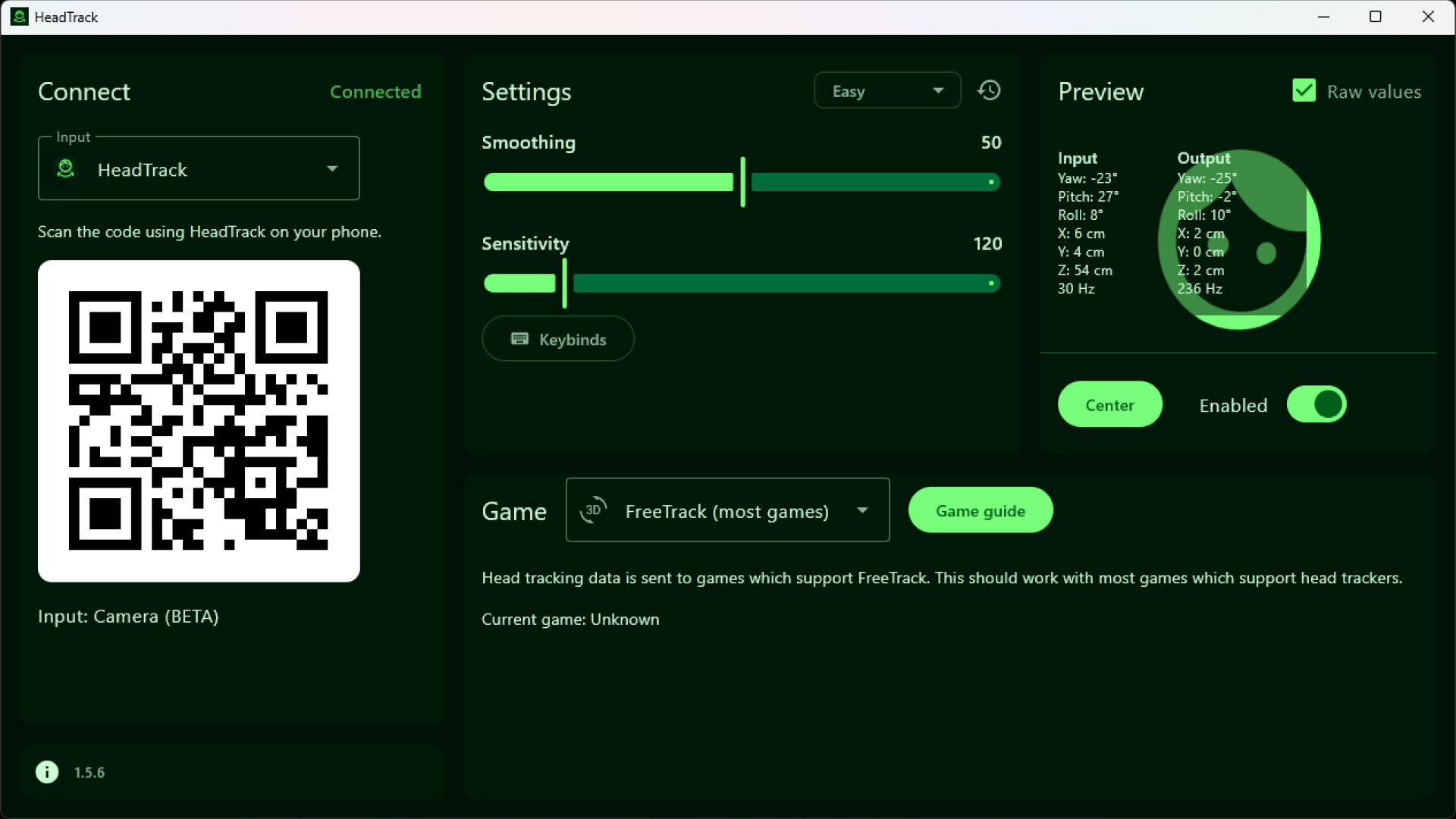The image size is (1456, 819).
Task: Maximize the HeadTrack window
Action: [1376, 17]
